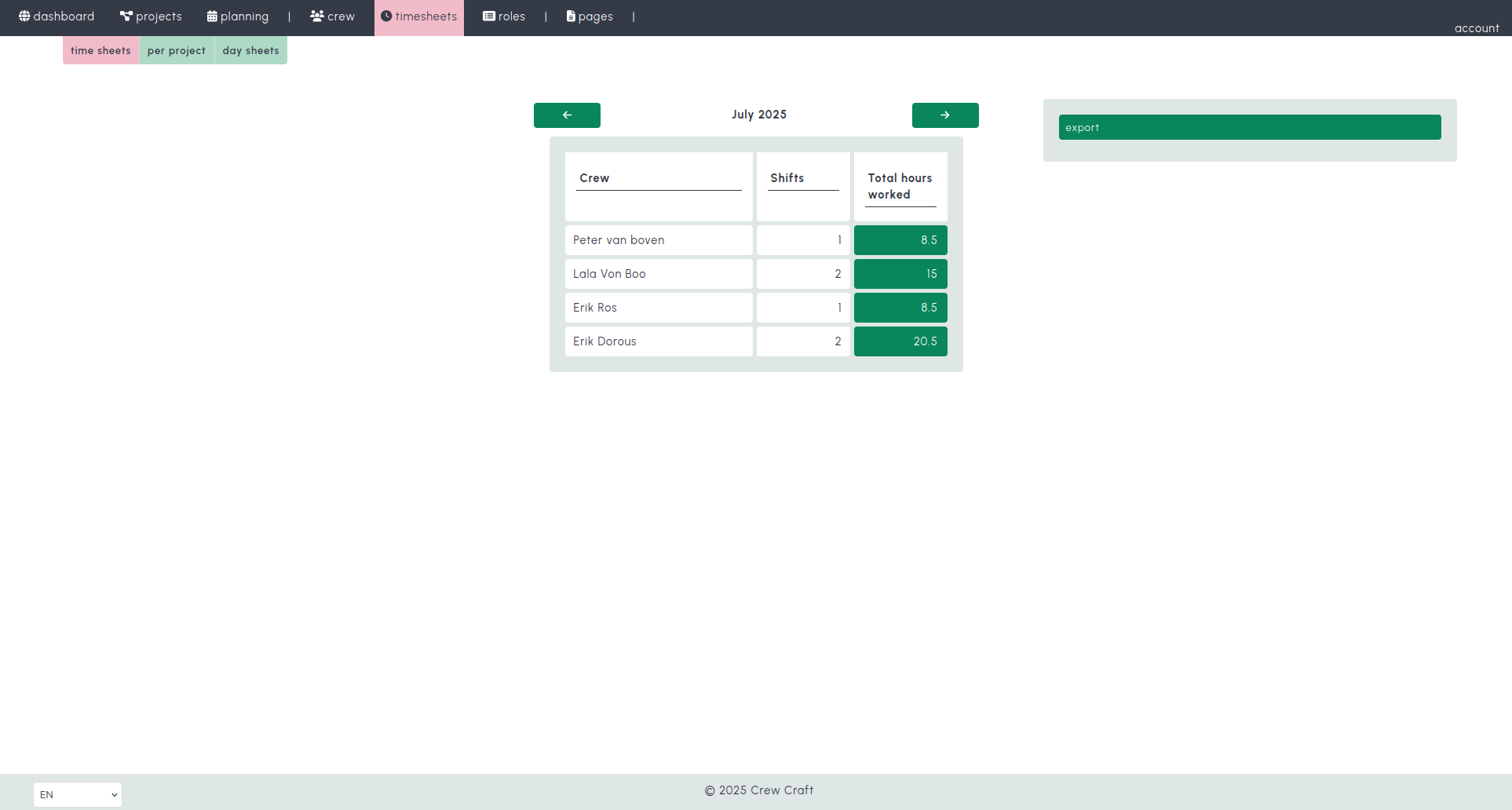Advance to next month with right arrow
Screen dimensions: 1512x810
click(945, 115)
